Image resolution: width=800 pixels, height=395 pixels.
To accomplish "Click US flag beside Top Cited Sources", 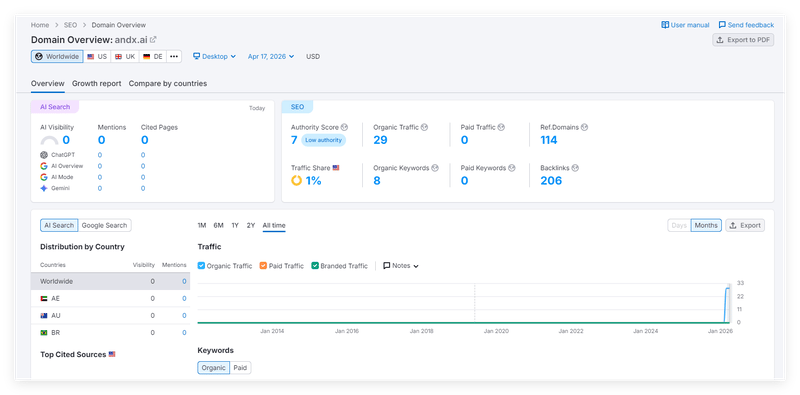I will [x=112, y=354].
